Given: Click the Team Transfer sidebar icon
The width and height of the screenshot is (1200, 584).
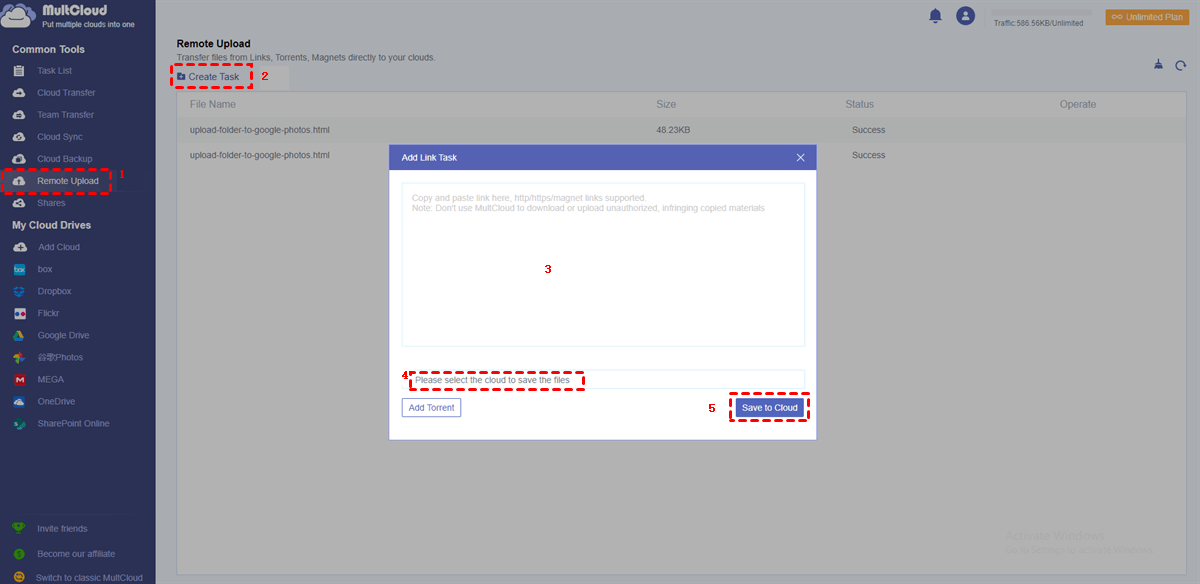Looking at the screenshot, I should tap(19, 115).
